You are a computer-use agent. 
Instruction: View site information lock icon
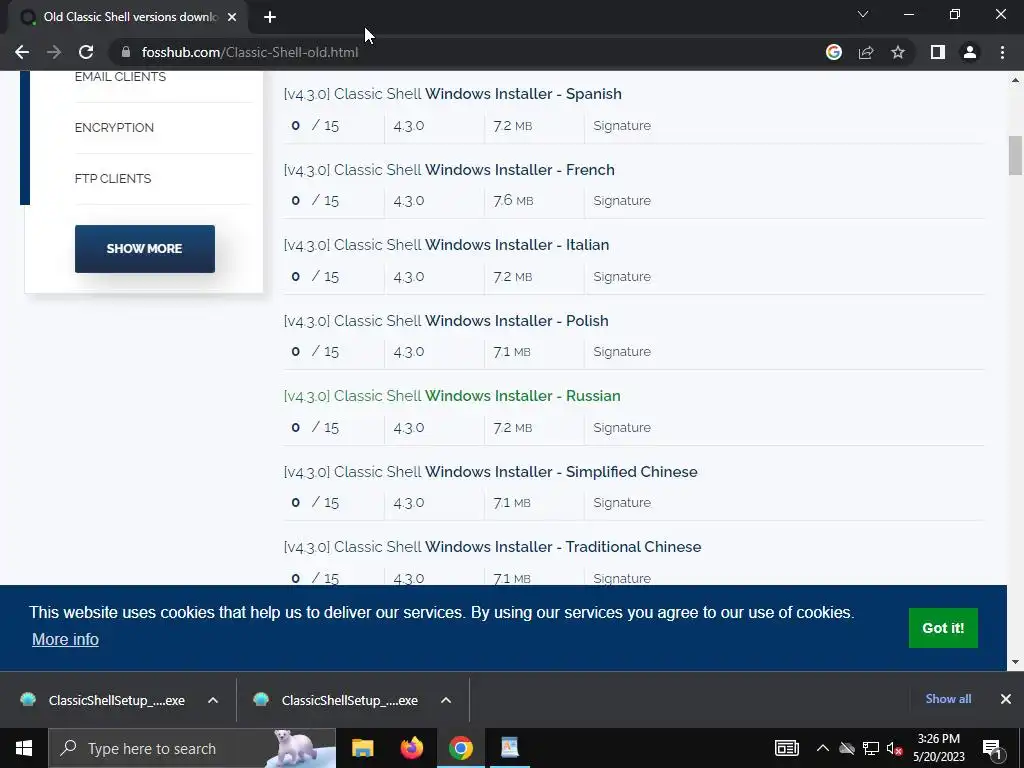point(126,52)
